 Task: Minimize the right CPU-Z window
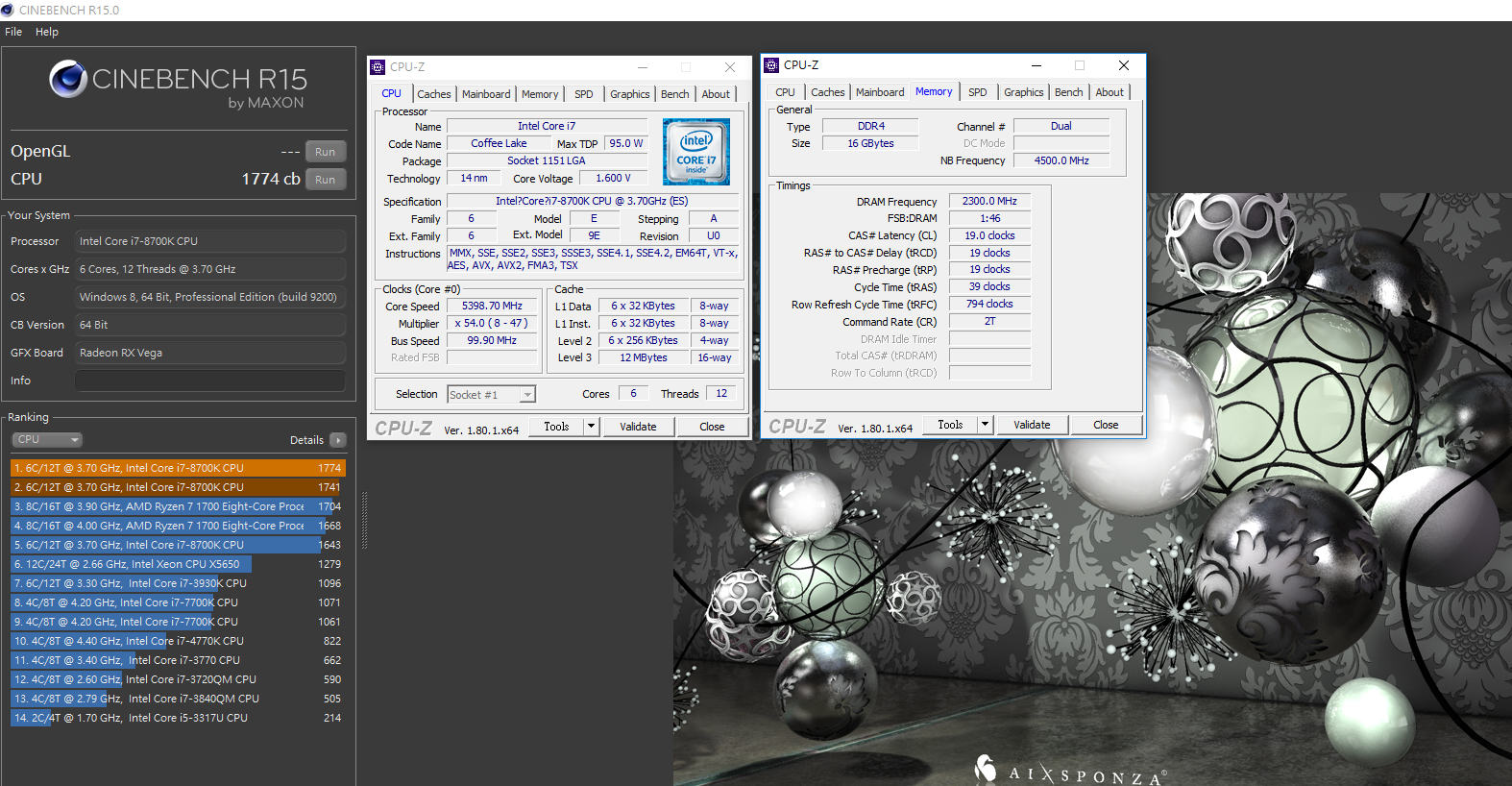point(1036,65)
